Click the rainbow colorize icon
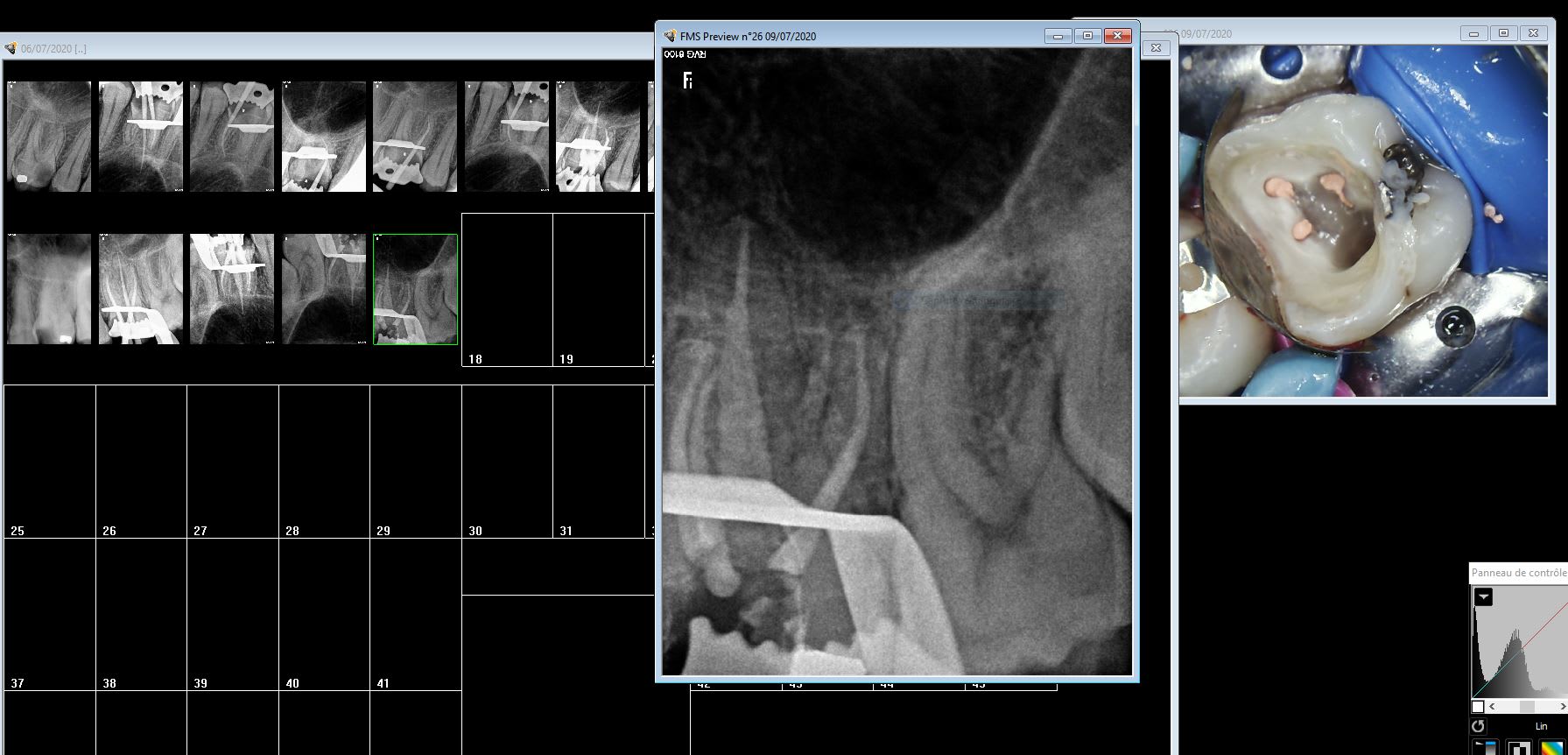 tap(1553, 747)
